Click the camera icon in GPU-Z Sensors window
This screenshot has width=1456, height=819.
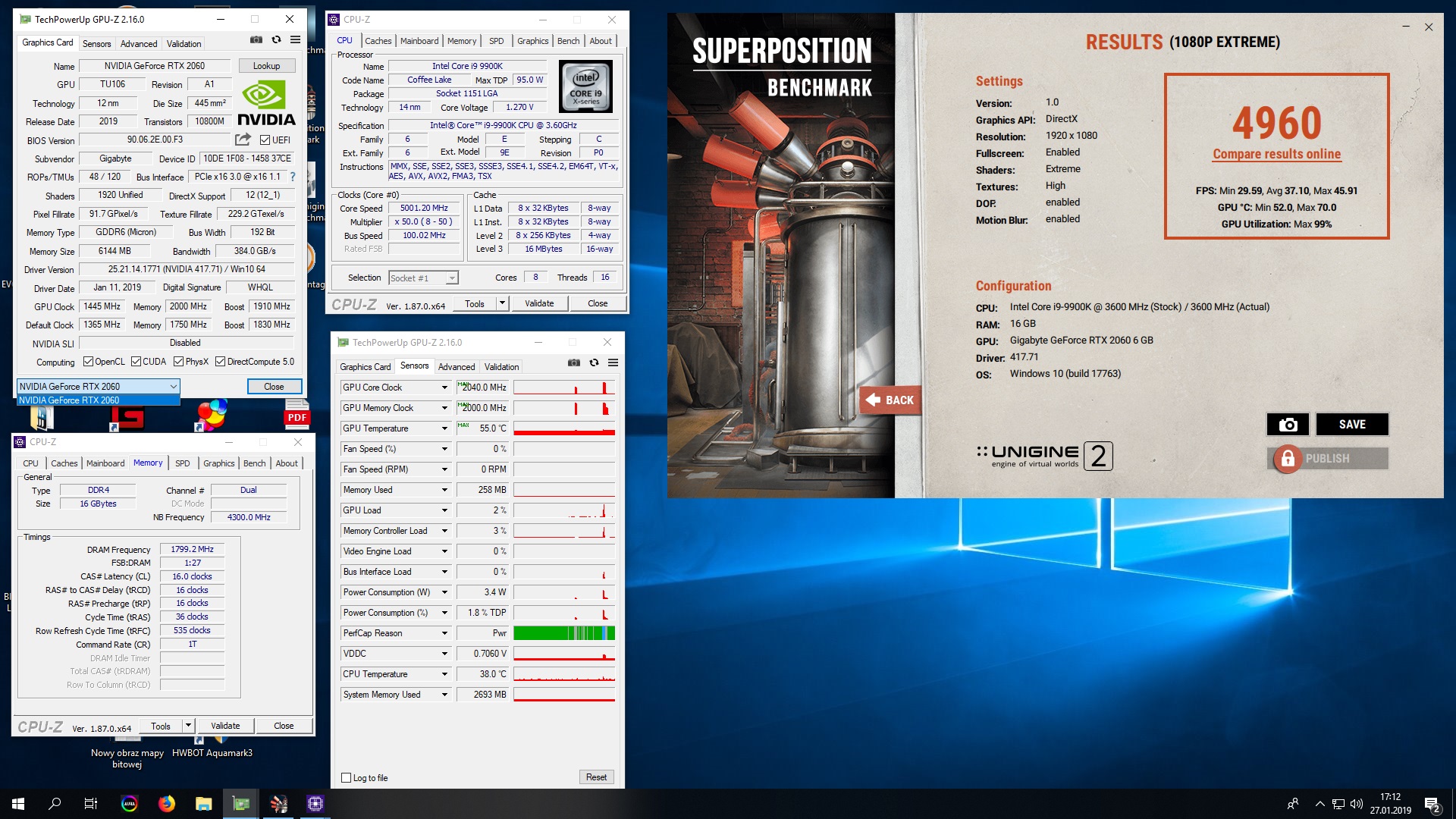tap(574, 363)
